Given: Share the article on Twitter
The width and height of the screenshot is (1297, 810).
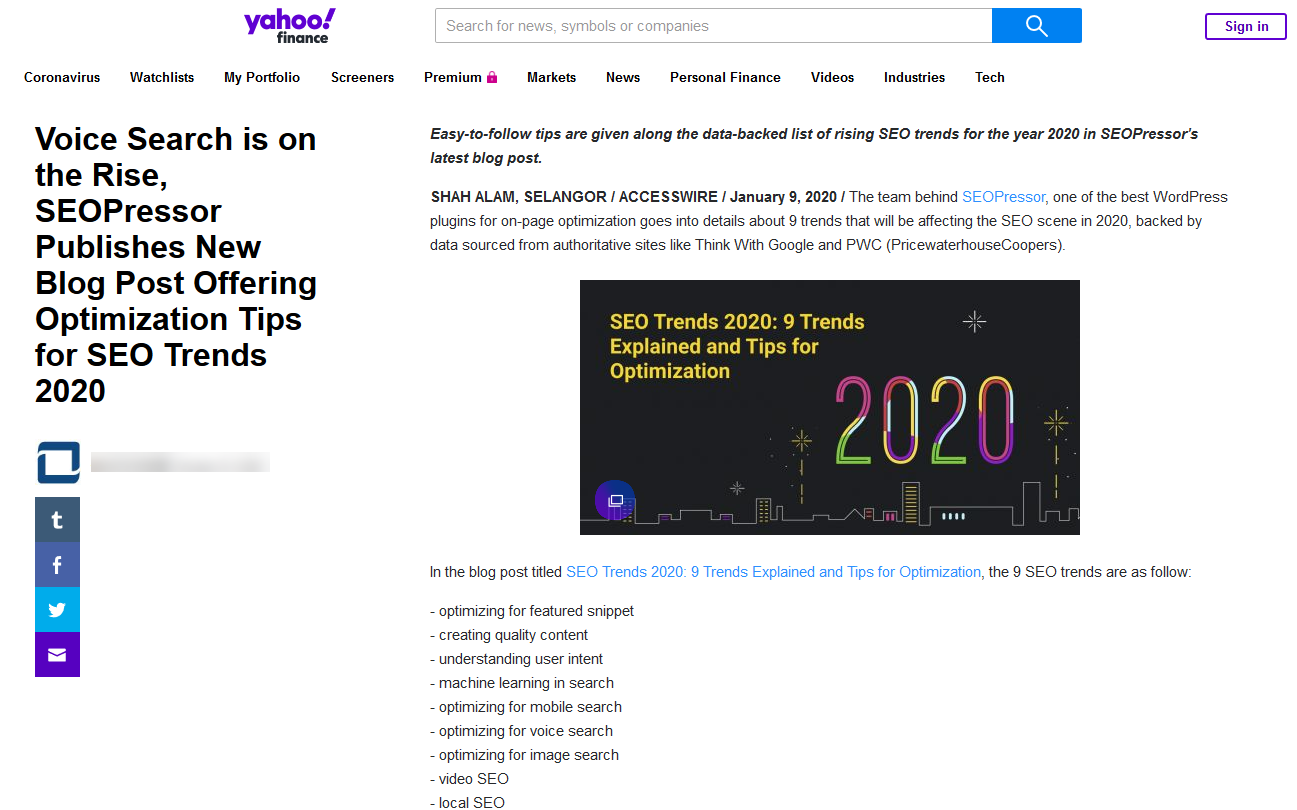Looking at the screenshot, I should coord(57,610).
